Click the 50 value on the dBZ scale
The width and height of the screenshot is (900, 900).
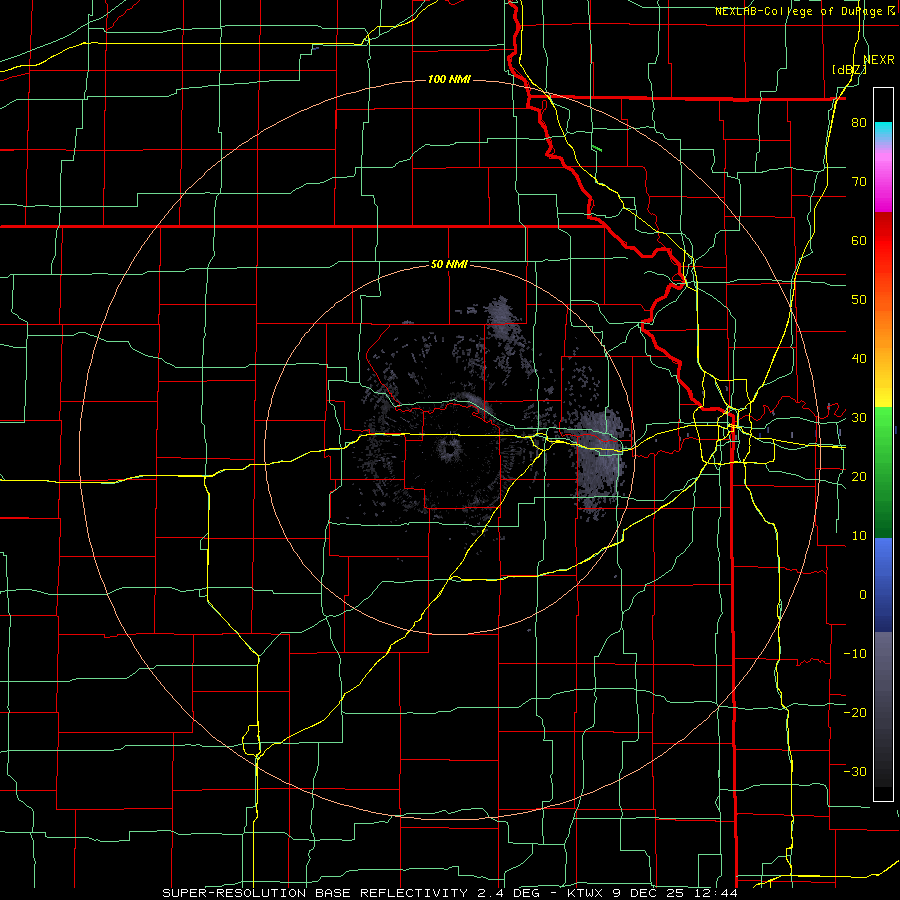tap(859, 300)
